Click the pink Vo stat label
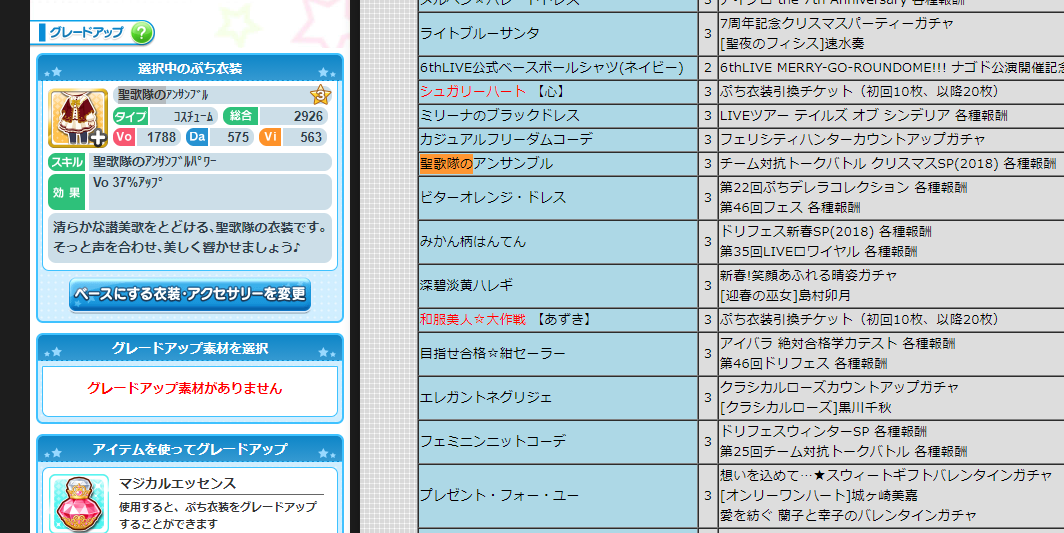The height and width of the screenshot is (533, 1064). click(x=124, y=137)
